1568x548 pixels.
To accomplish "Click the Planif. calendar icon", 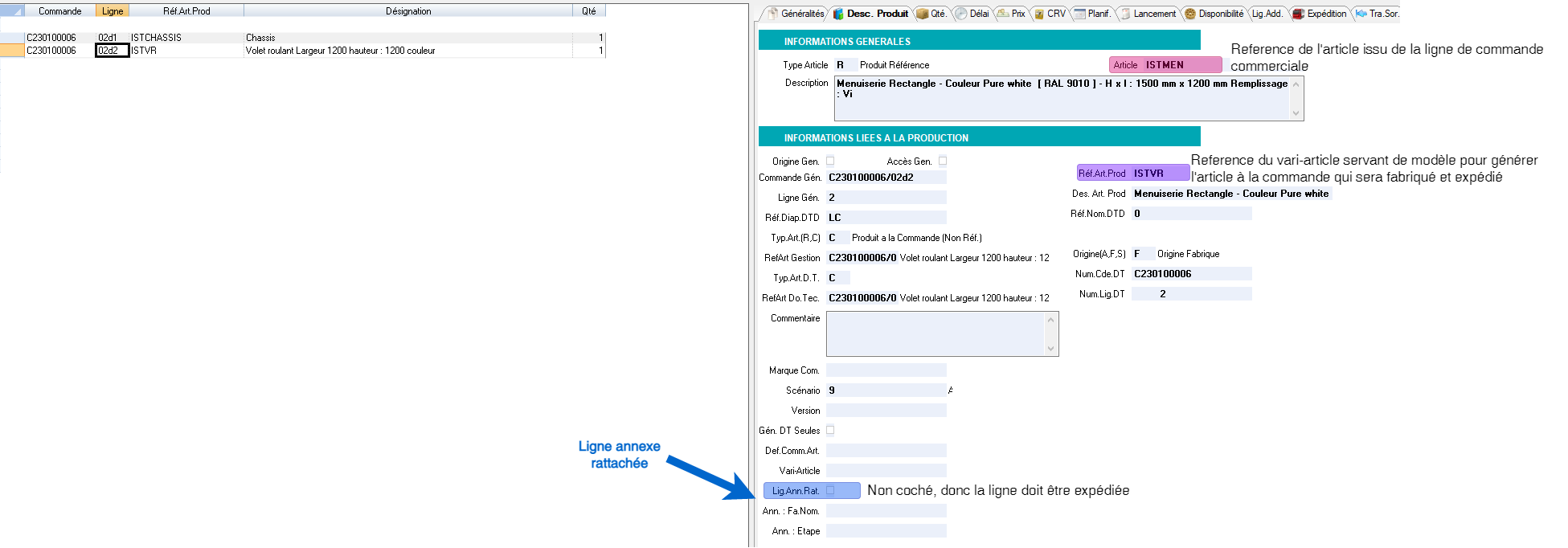I will [x=1079, y=14].
